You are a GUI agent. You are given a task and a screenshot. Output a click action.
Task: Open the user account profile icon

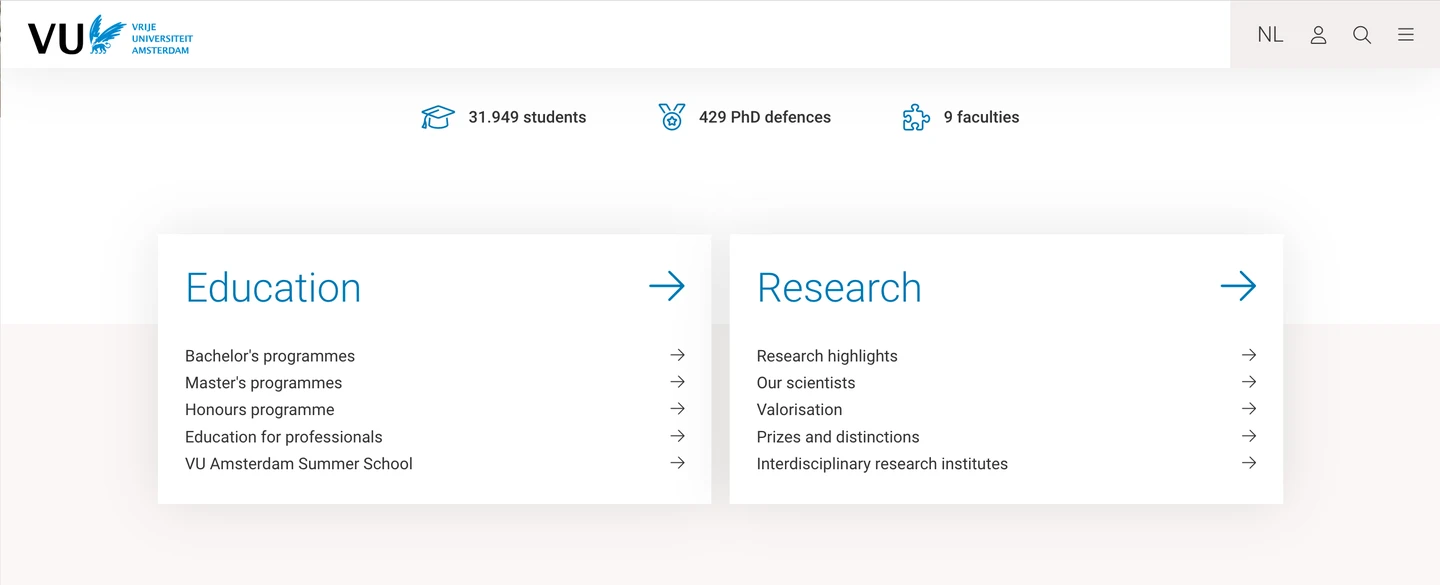click(1318, 35)
